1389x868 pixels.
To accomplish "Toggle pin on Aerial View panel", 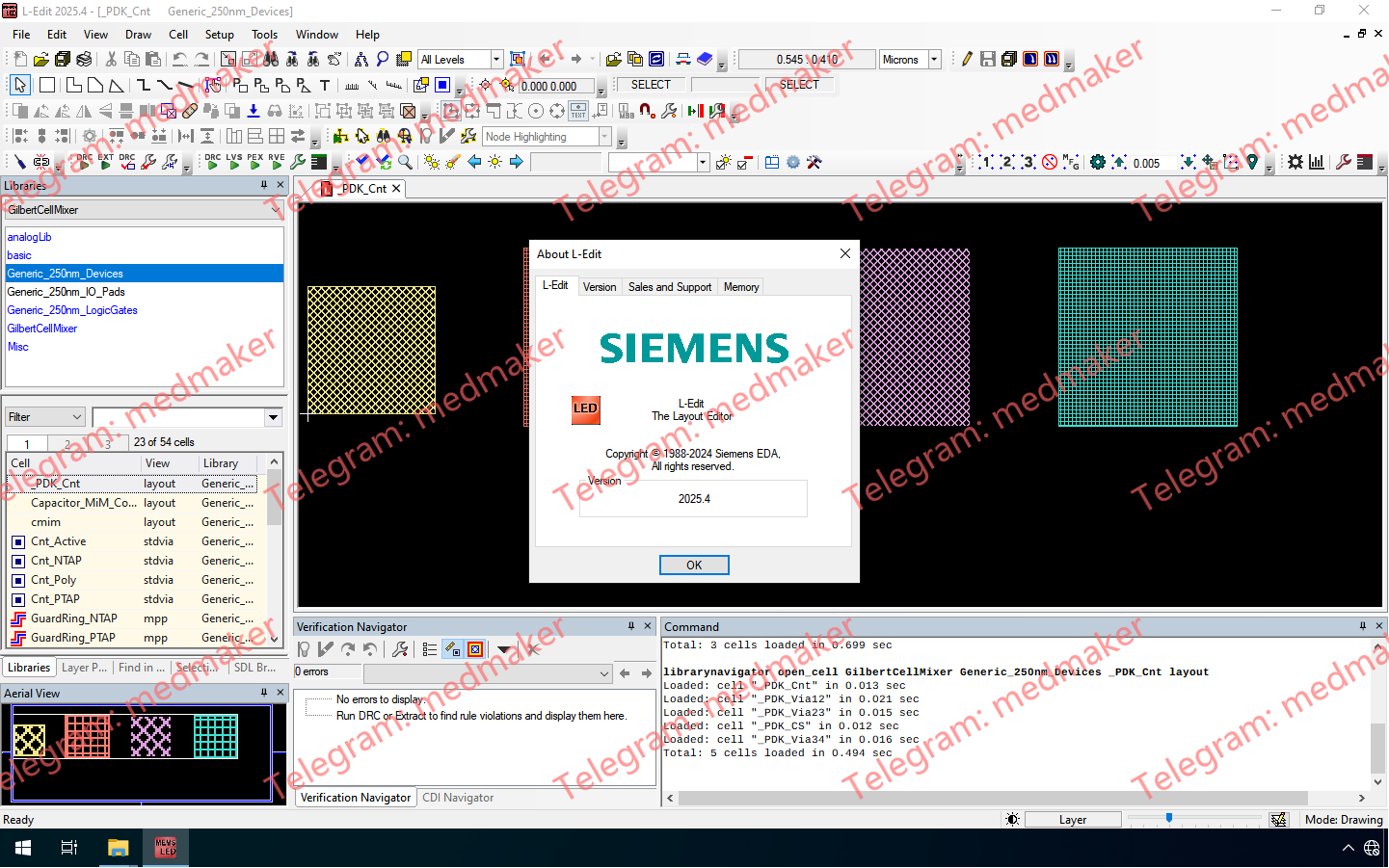I will pos(264,693).
